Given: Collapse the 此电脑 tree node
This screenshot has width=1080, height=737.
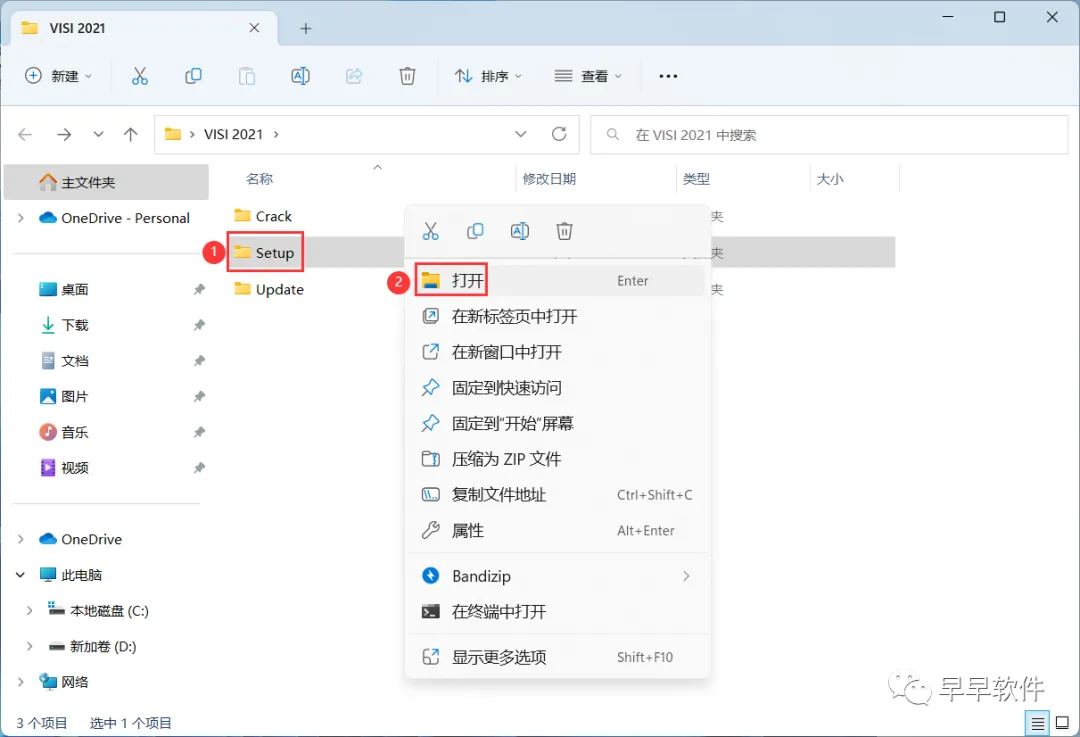Looking at the screenshot, I should (21, 574).
